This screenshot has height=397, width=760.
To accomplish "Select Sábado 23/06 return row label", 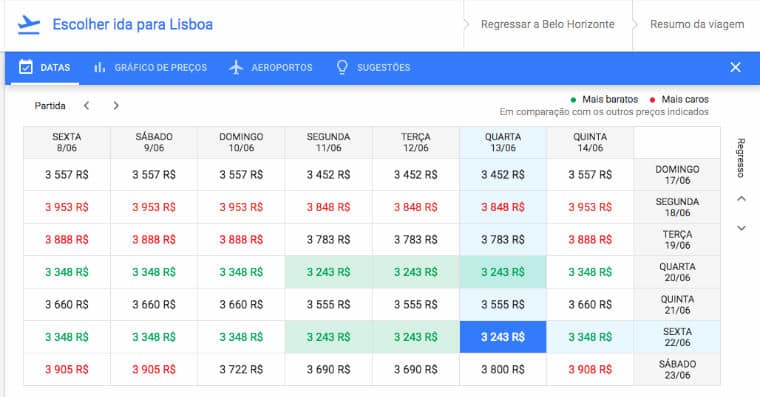I will pyautogui.click(x=677, y=369).
